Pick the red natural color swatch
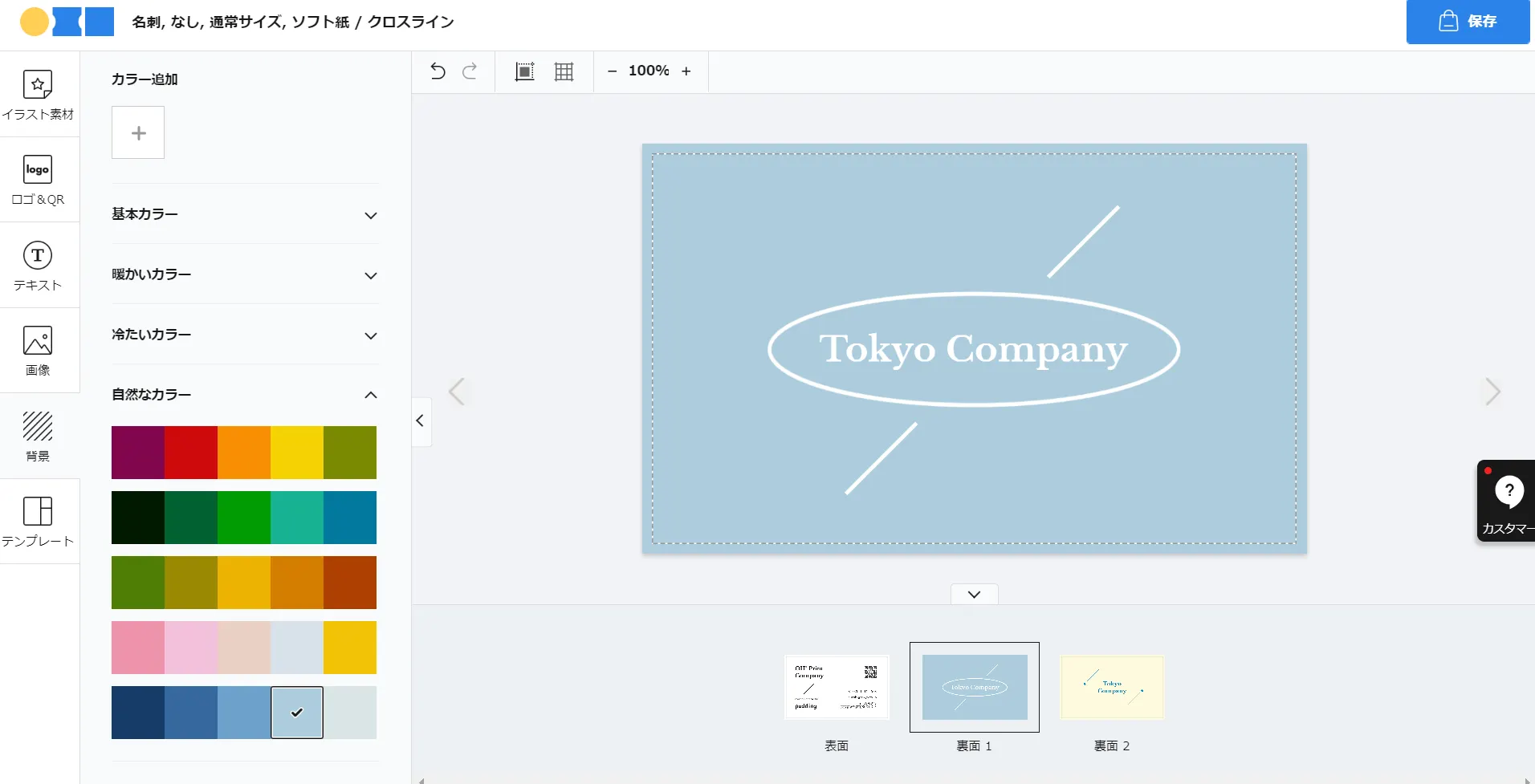 click(x=191, y=453)
